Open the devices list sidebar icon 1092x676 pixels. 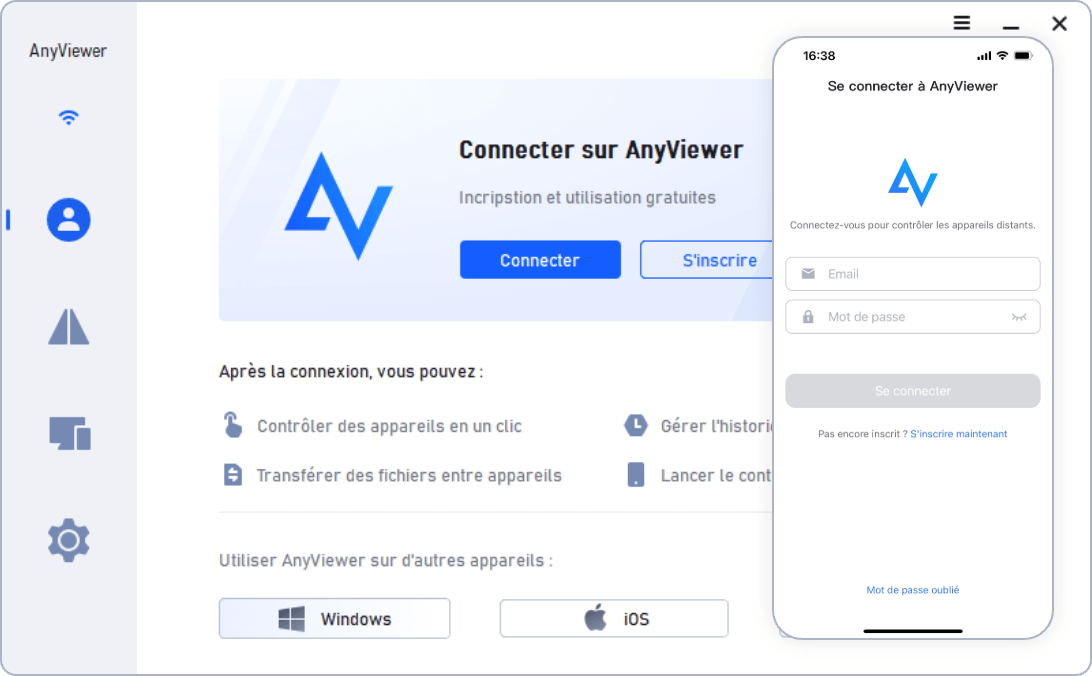coord(70,433)
